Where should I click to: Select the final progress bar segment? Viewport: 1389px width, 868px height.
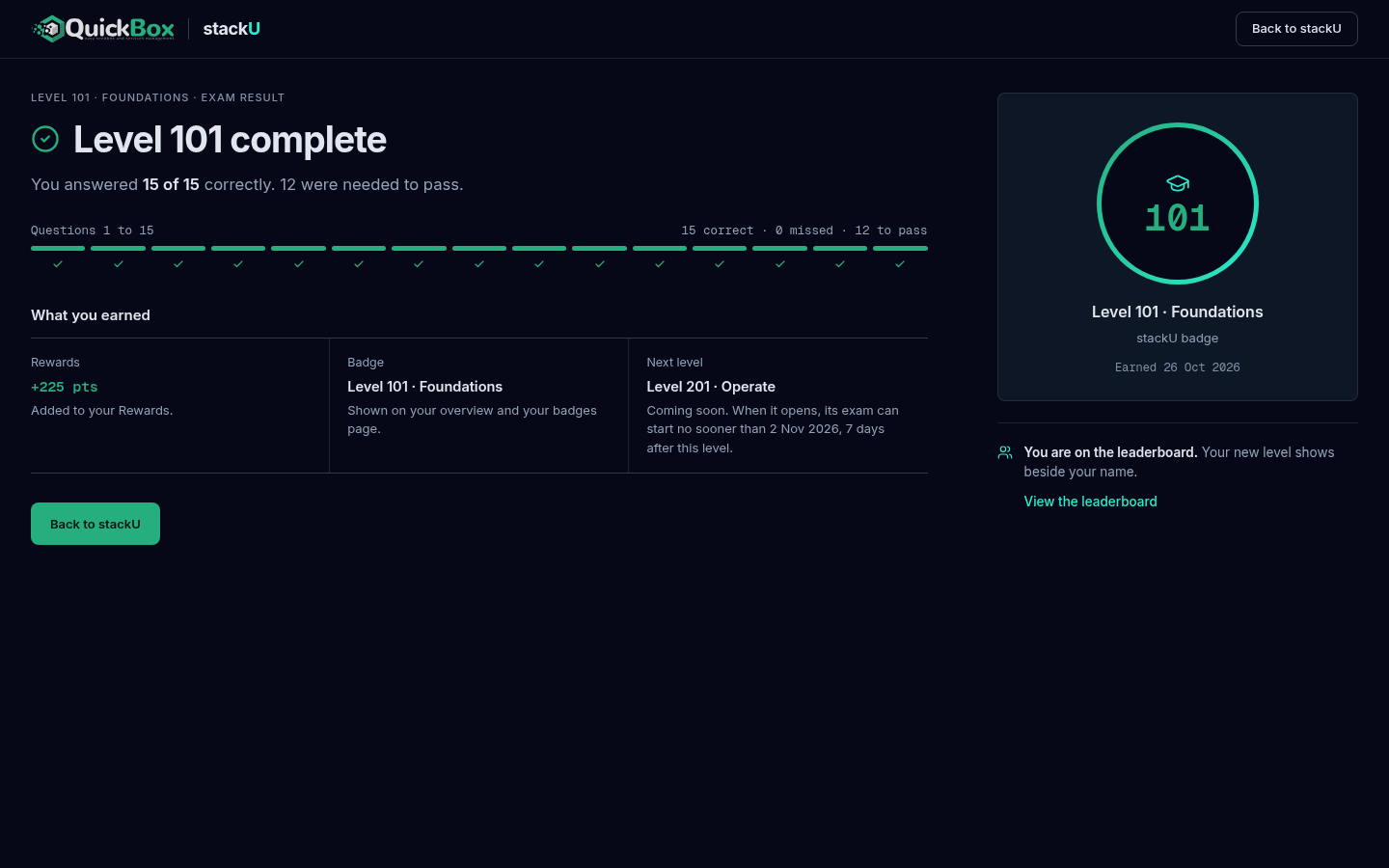point(900,249)
